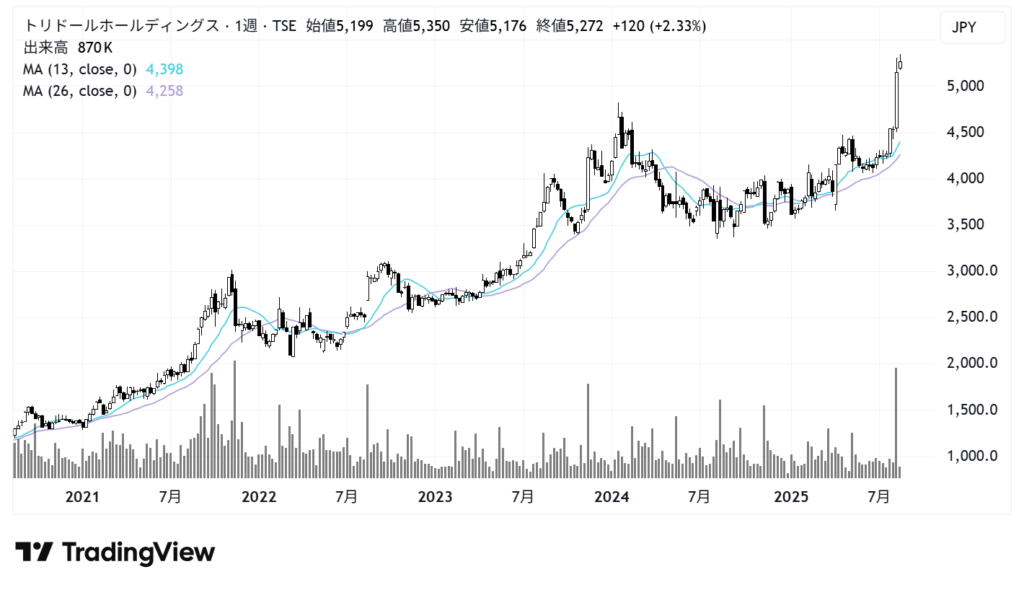Click the 2,000.0 price axis label
Viewport: 1024px width, 590px height.
[x=972, y=363]
